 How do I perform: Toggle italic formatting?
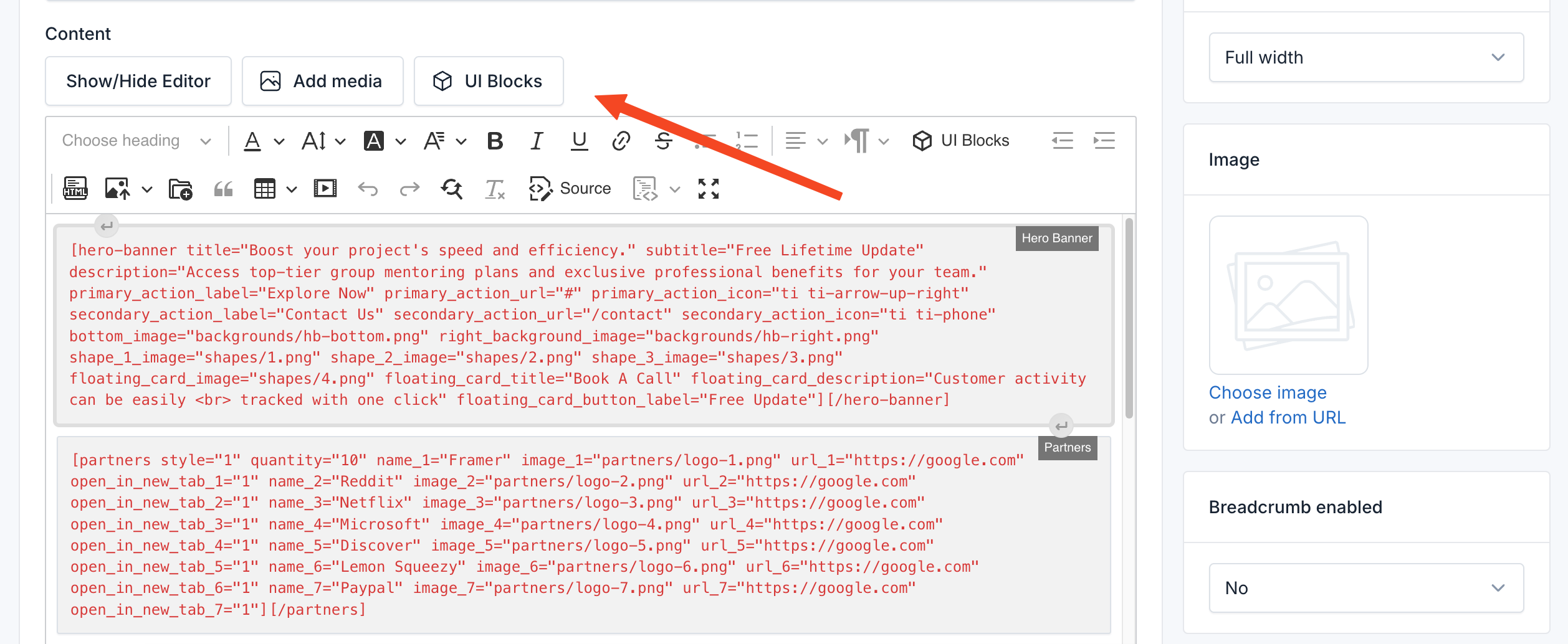point(537,141)
